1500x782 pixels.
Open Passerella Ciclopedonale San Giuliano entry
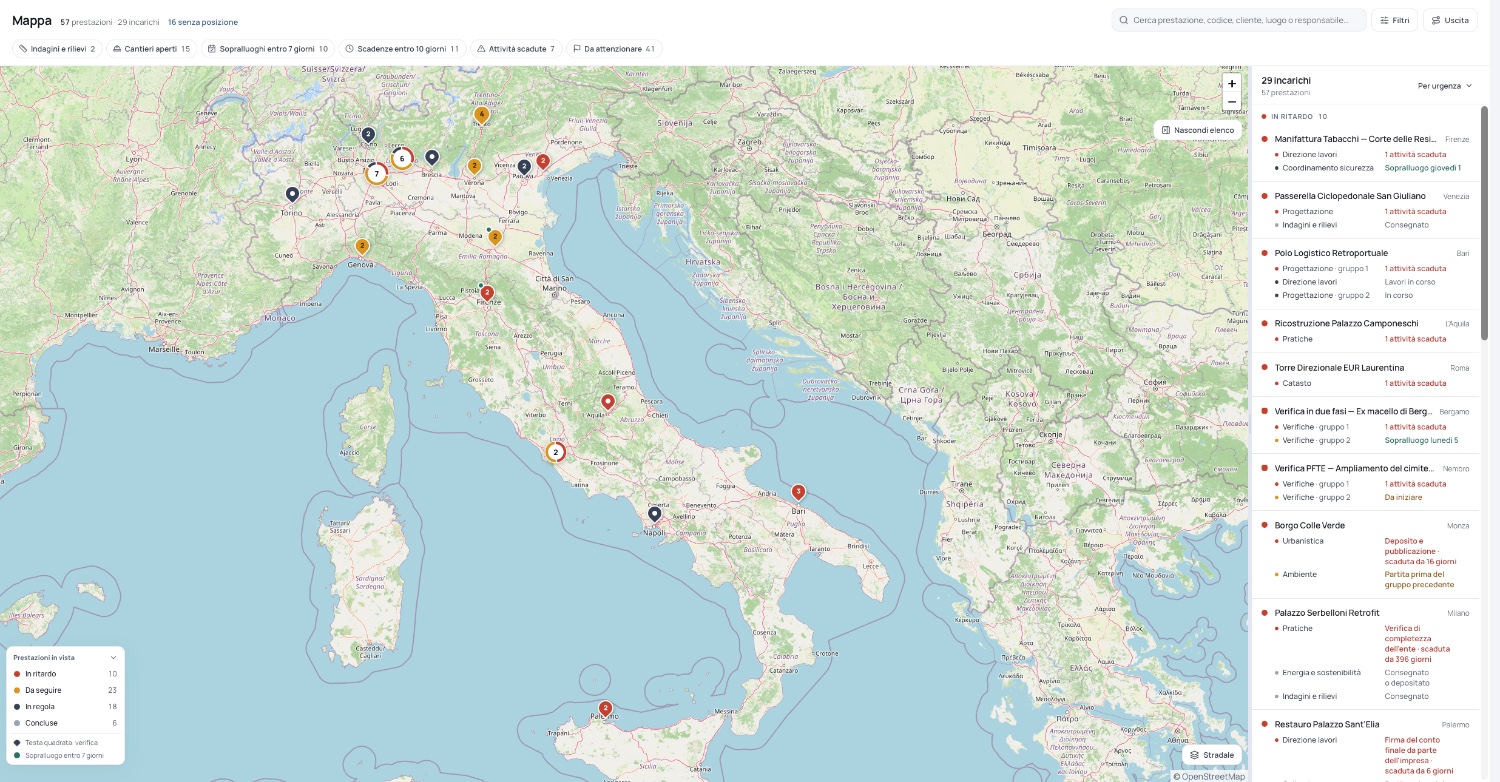[x=1350, y=196]
